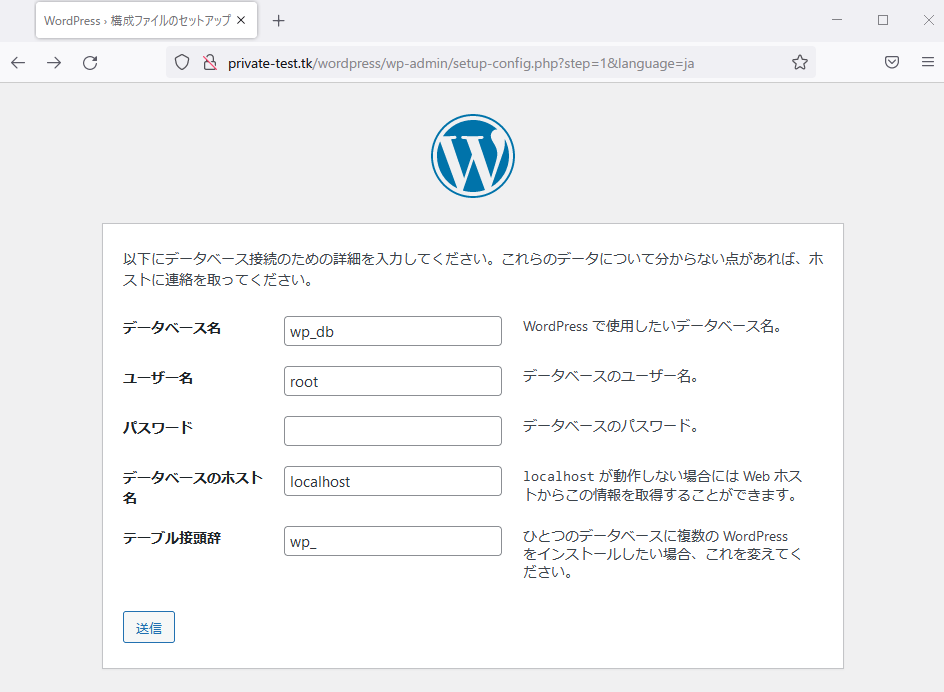
Task: Click the パスワード label
Action: 158,428
